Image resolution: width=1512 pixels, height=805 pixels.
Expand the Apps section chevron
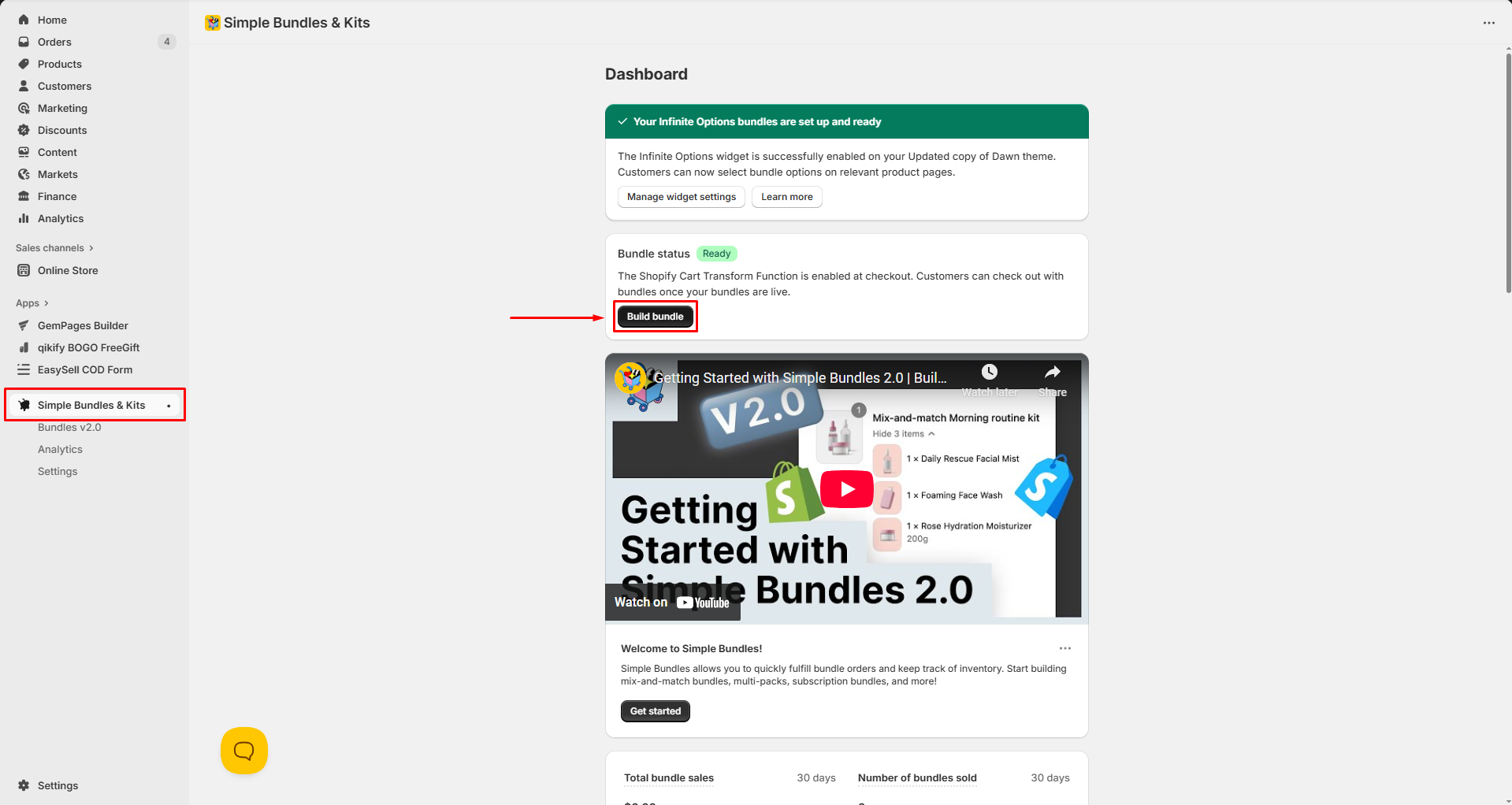[x=46, y=303]
